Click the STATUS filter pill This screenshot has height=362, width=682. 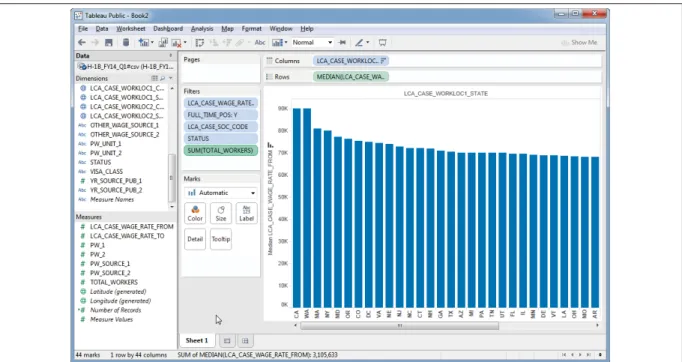221,138
